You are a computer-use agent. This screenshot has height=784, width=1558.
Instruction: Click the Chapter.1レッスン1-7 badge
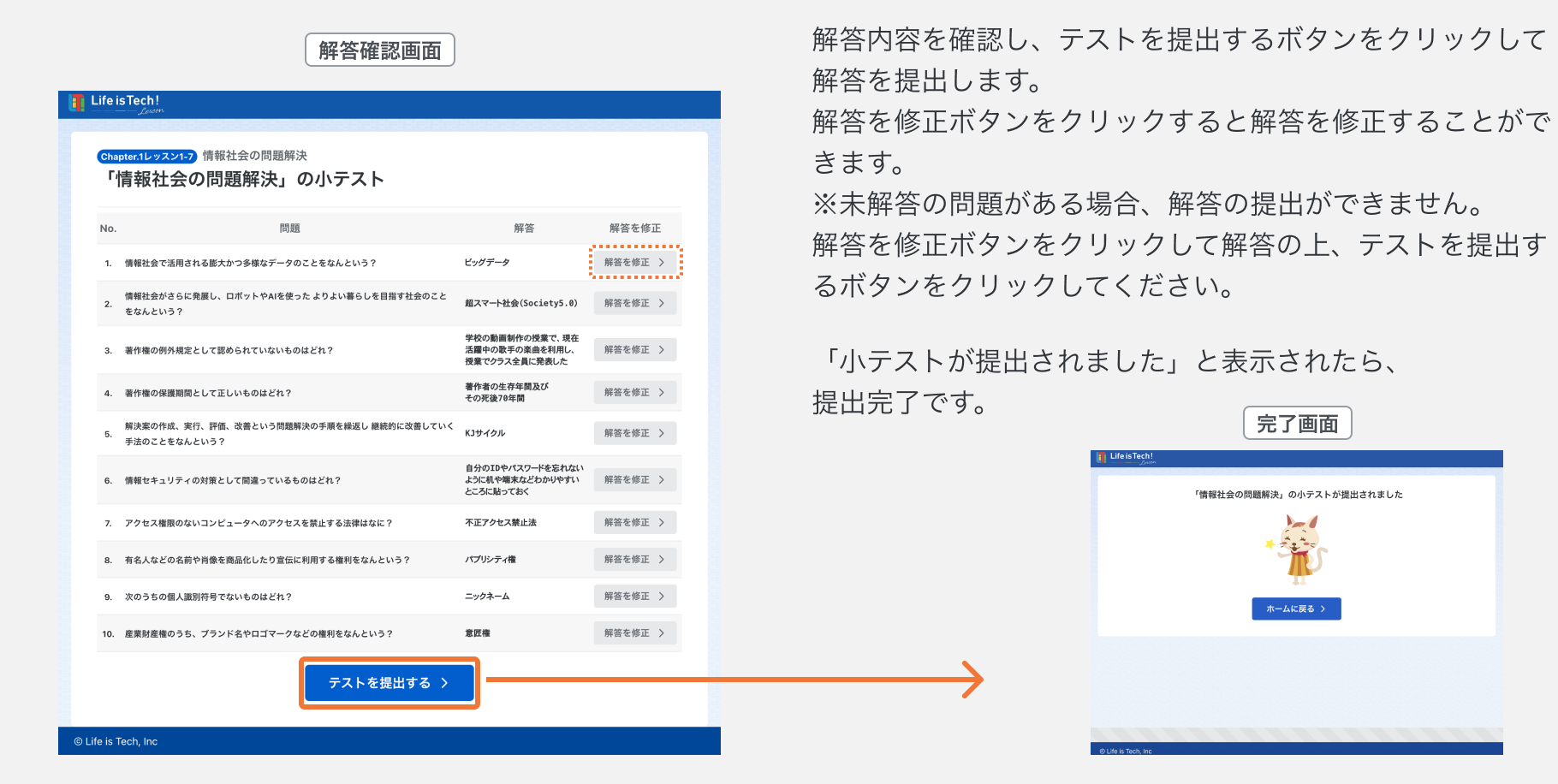(147, 157)
